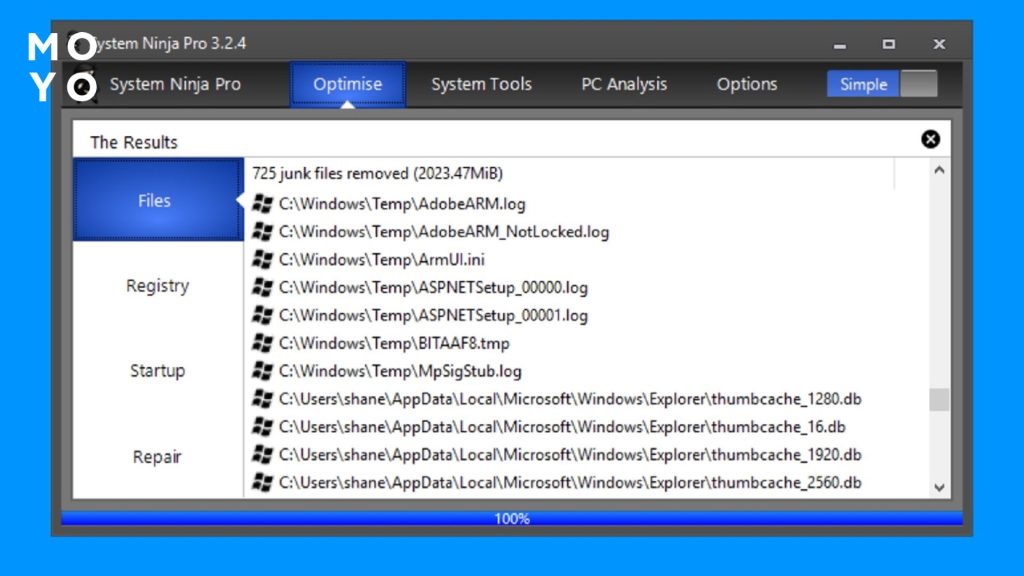Select the AdobeARM_NotLocked.log file path
1024x576 pixels.
tap(443, 232)
